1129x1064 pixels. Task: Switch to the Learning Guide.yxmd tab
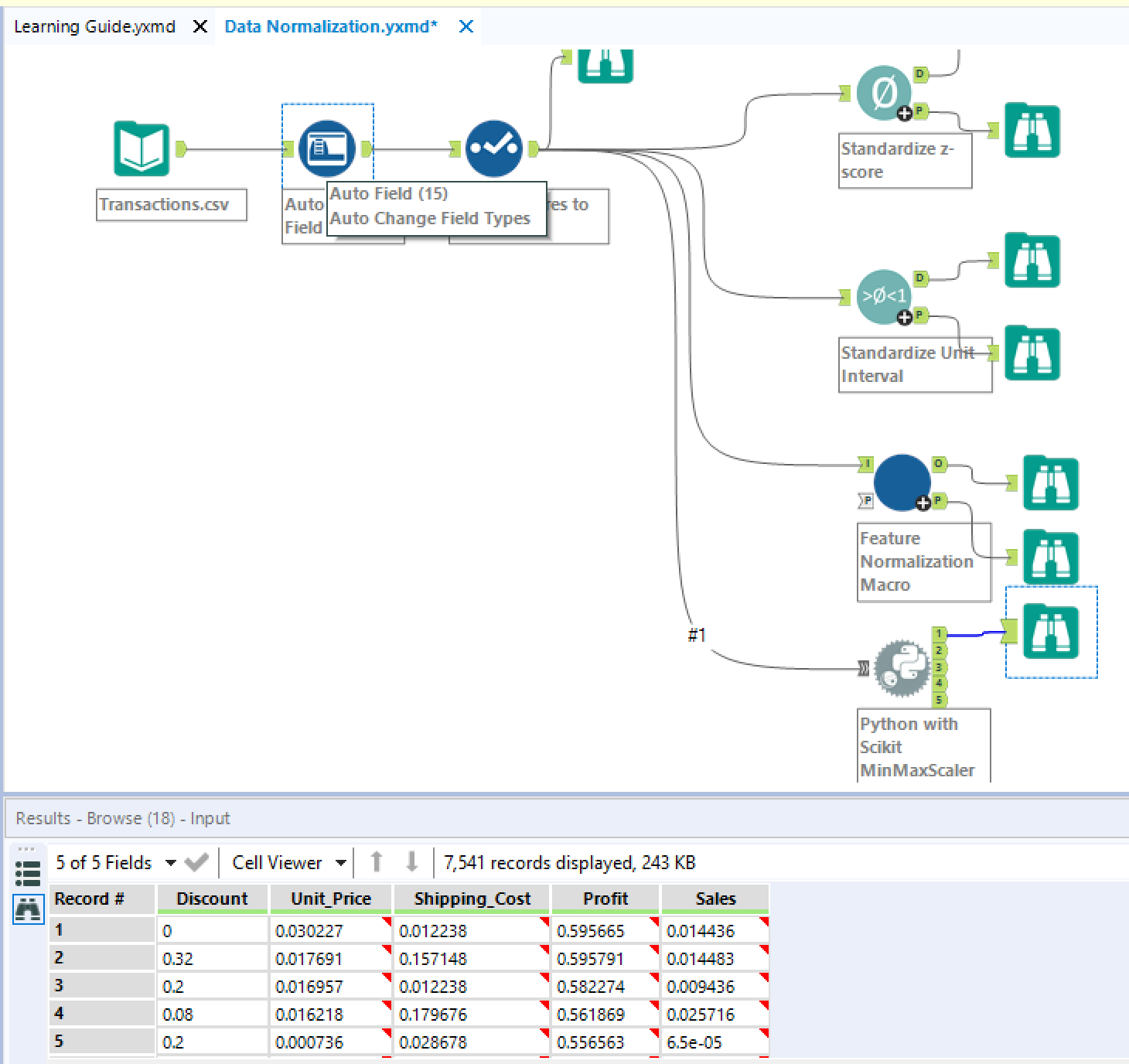[93, 26]
